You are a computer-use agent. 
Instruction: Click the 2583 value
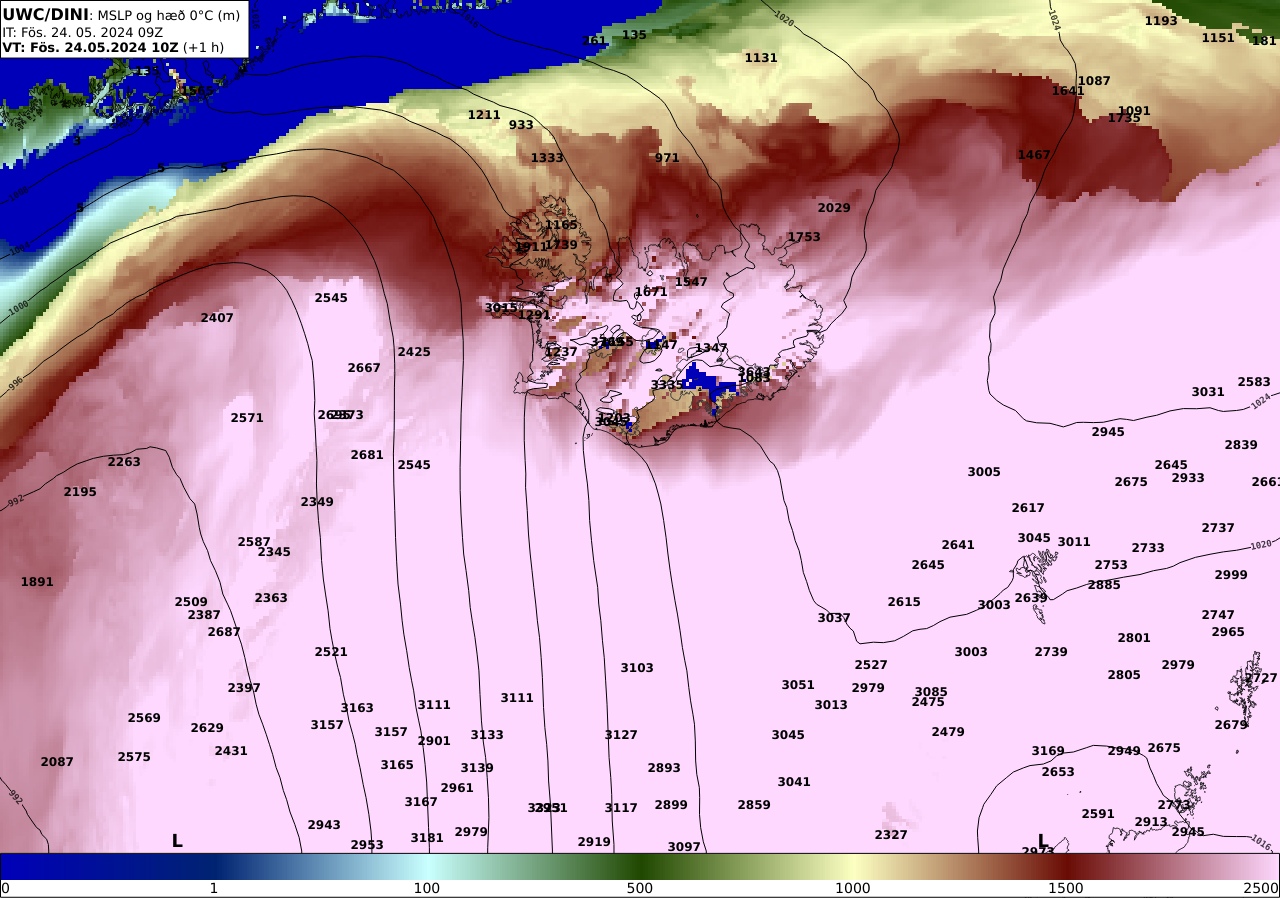1254,382
